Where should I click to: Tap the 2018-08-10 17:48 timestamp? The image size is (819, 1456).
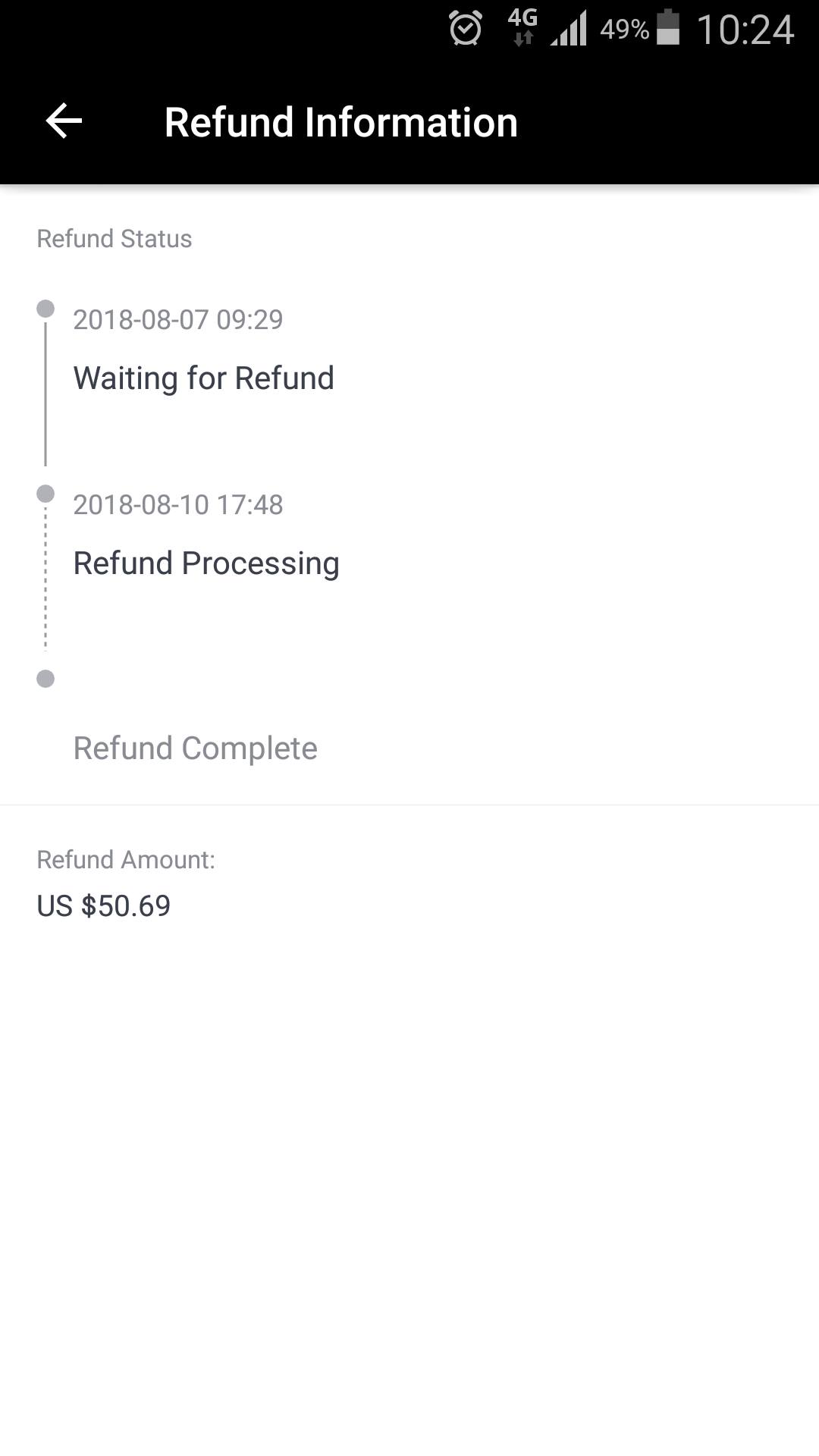click(177, 504)
